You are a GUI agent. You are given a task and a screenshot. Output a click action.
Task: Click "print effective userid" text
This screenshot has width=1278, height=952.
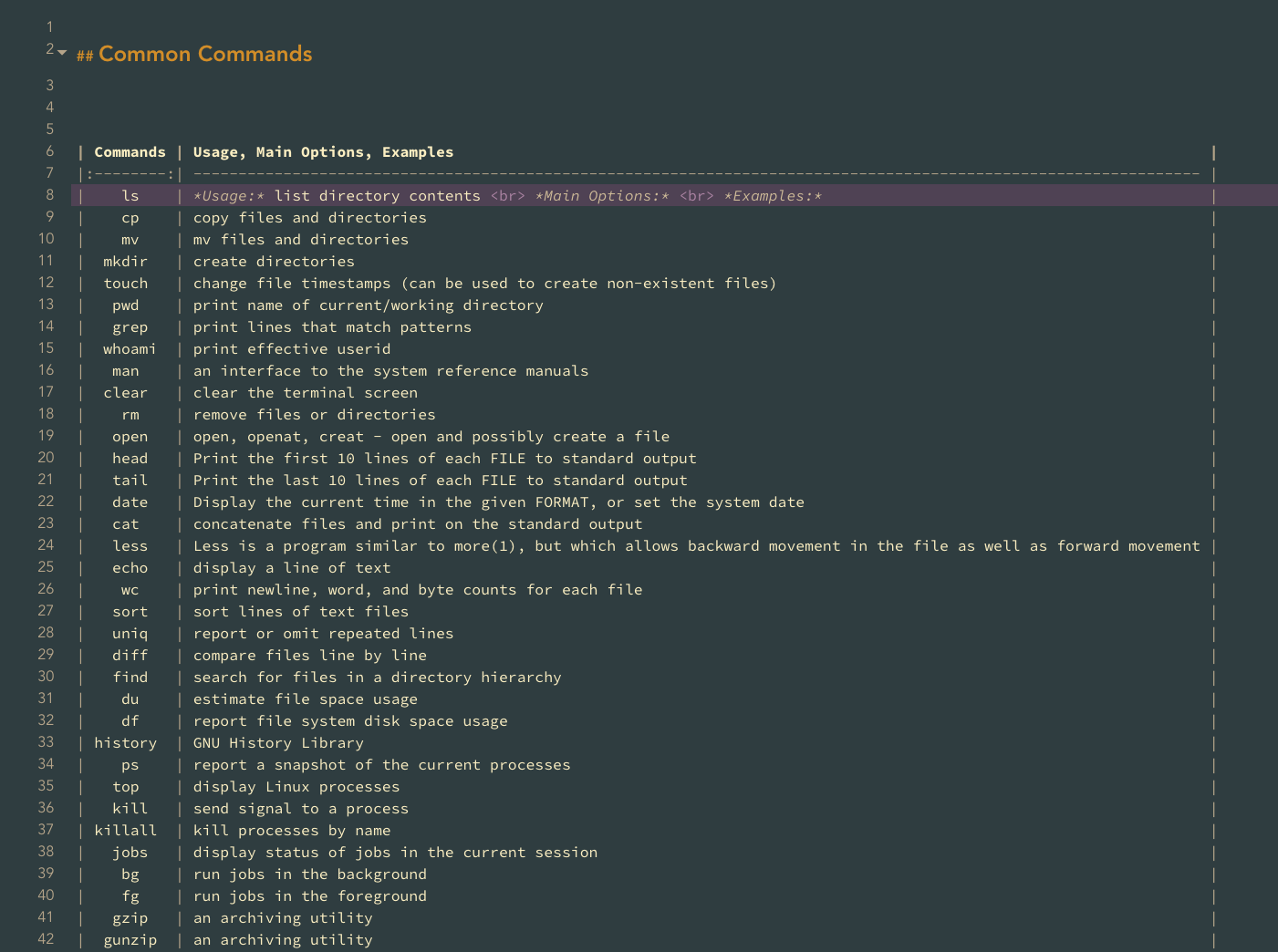tap(292, 349)
